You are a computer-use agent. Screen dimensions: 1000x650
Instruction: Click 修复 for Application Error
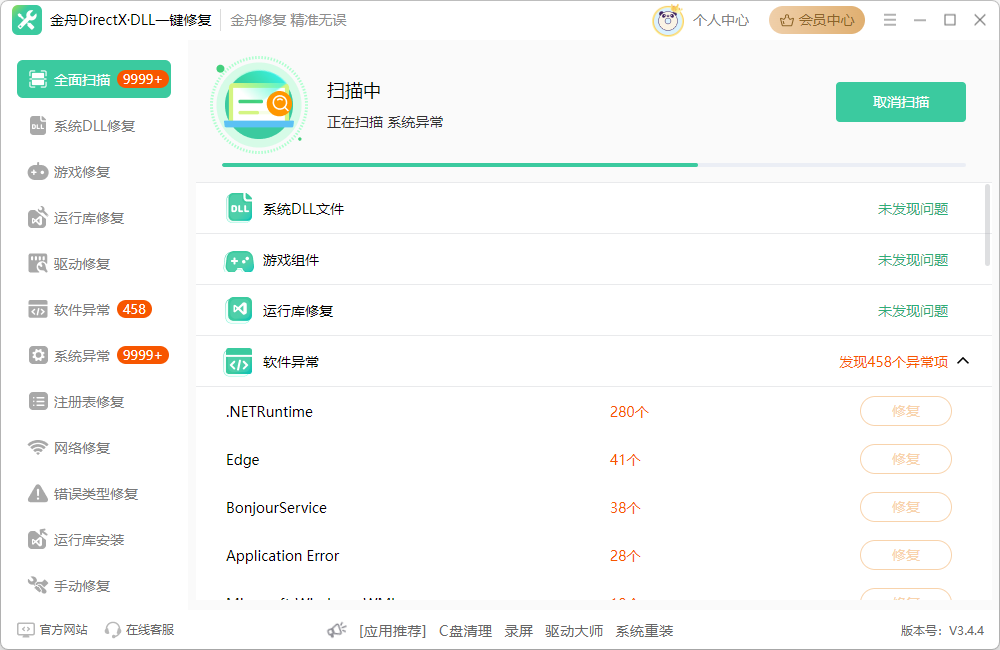pos(906,555)
